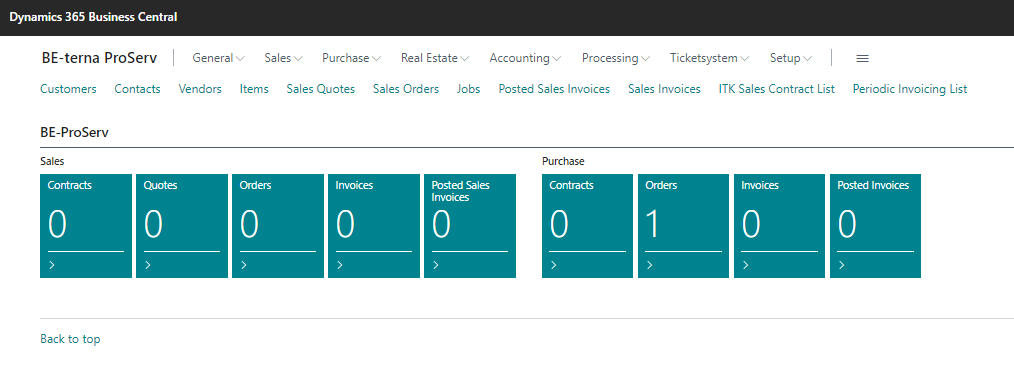
Task: Open the Customers list link
Action: (x=68, y=89)
